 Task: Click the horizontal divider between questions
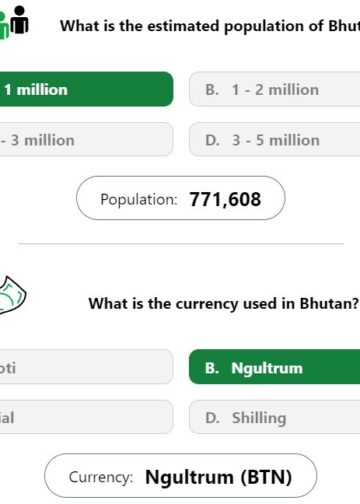click(181, 244)
